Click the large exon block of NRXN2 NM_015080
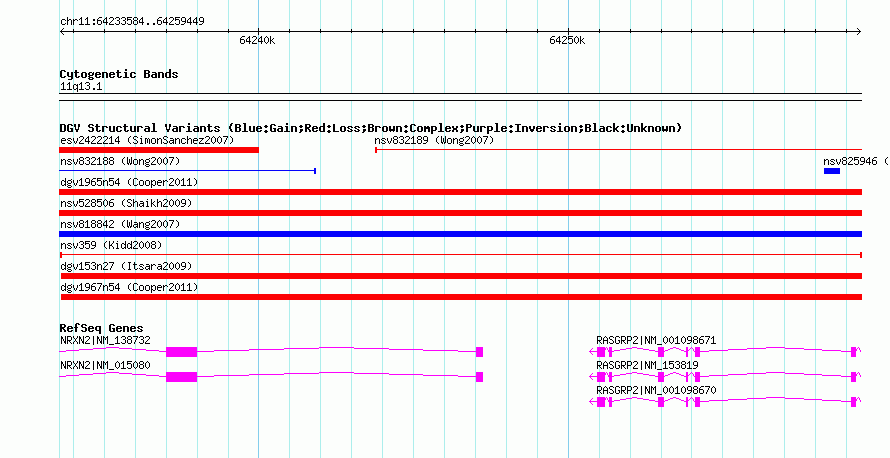This screenshot has height=458, width=890. (x=182, y=377)
